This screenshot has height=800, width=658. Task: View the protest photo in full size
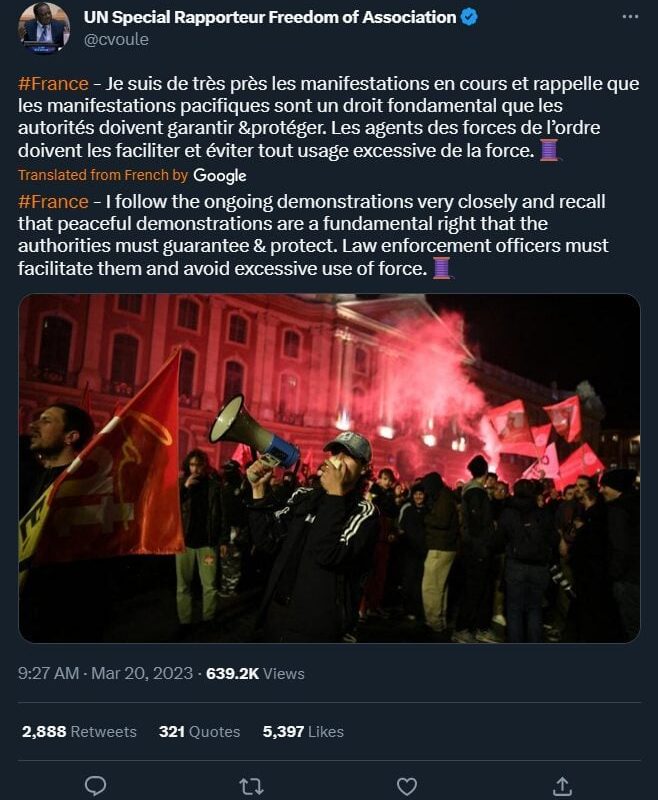coord(329,468)
